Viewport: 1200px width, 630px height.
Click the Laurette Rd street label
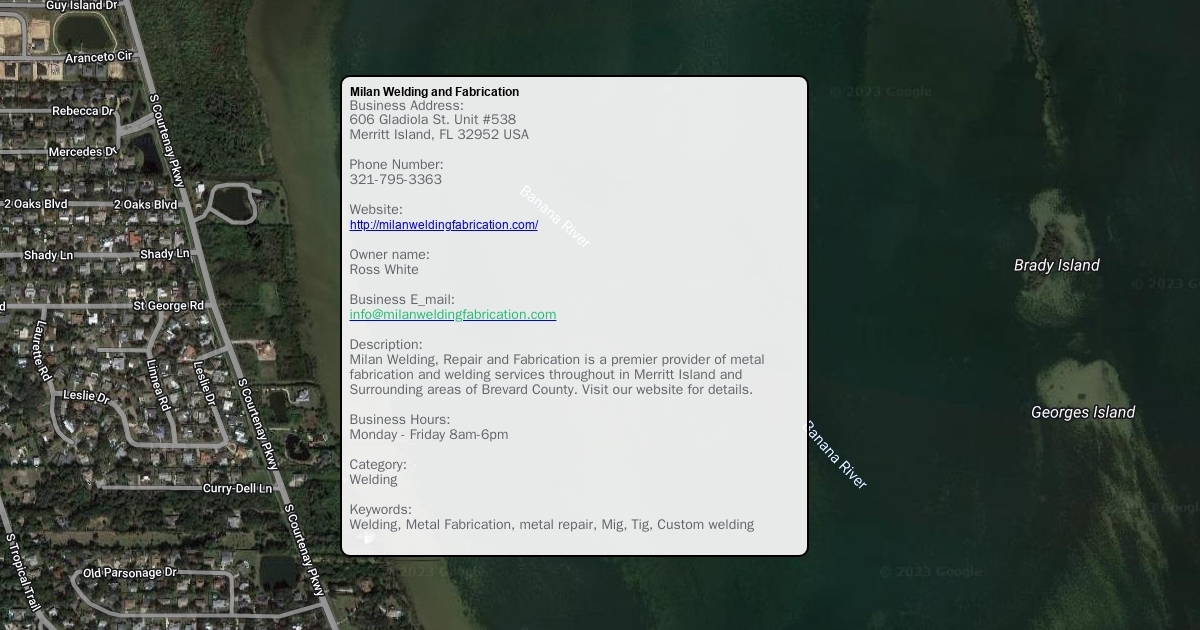click(x=42, y=350)
